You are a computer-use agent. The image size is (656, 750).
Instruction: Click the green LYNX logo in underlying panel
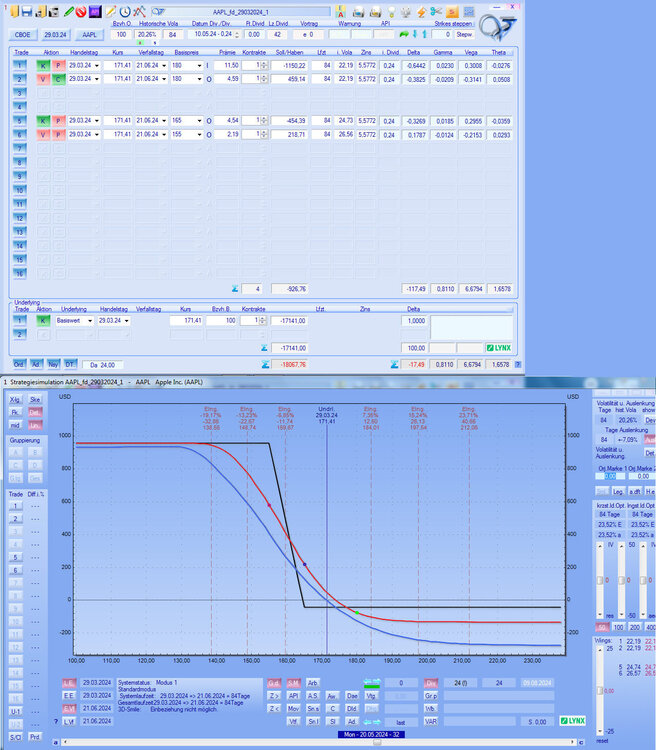pyautogui.click(x=499, y=348)
